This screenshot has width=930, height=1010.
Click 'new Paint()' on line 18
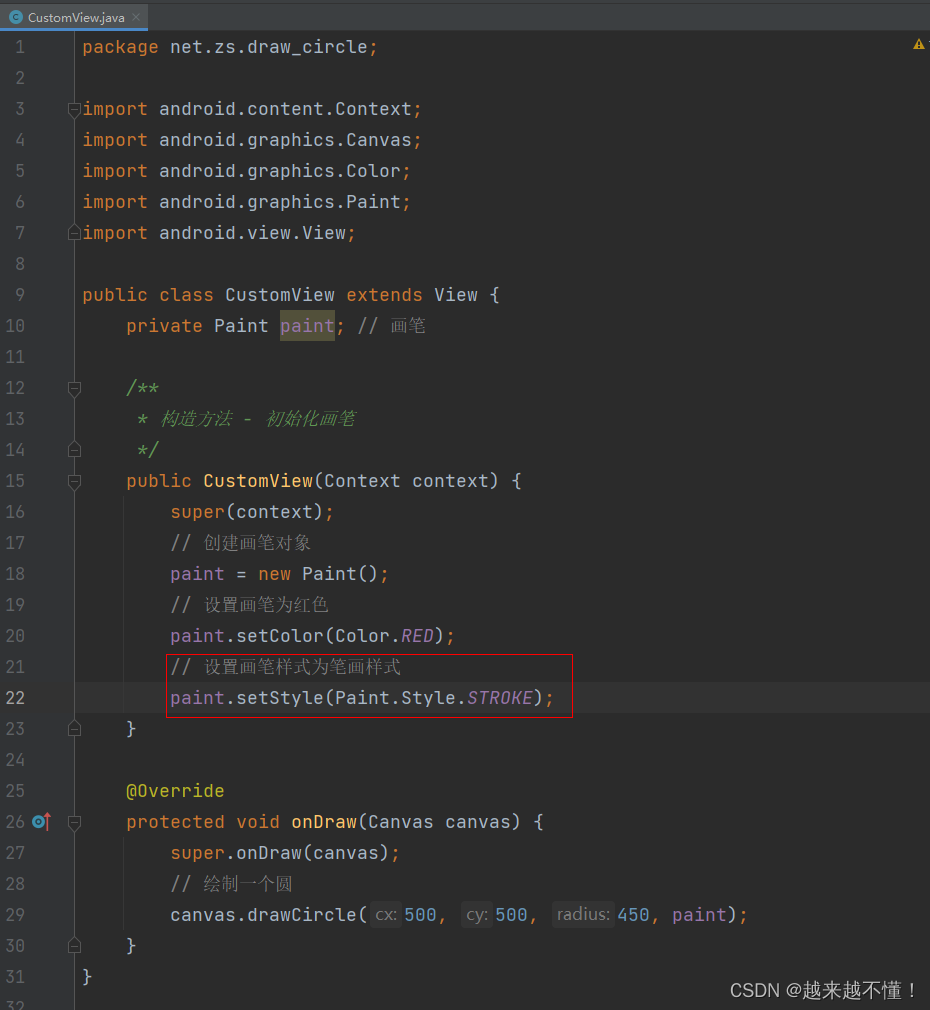point(318,574)
